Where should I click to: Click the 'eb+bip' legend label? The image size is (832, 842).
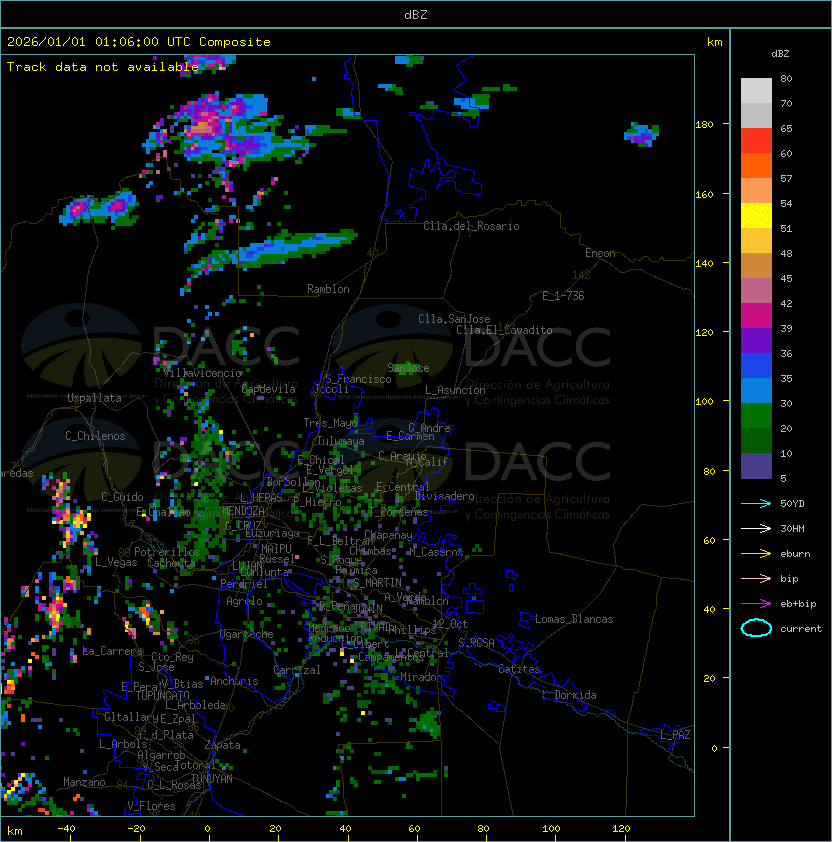(x=798, y=604)
